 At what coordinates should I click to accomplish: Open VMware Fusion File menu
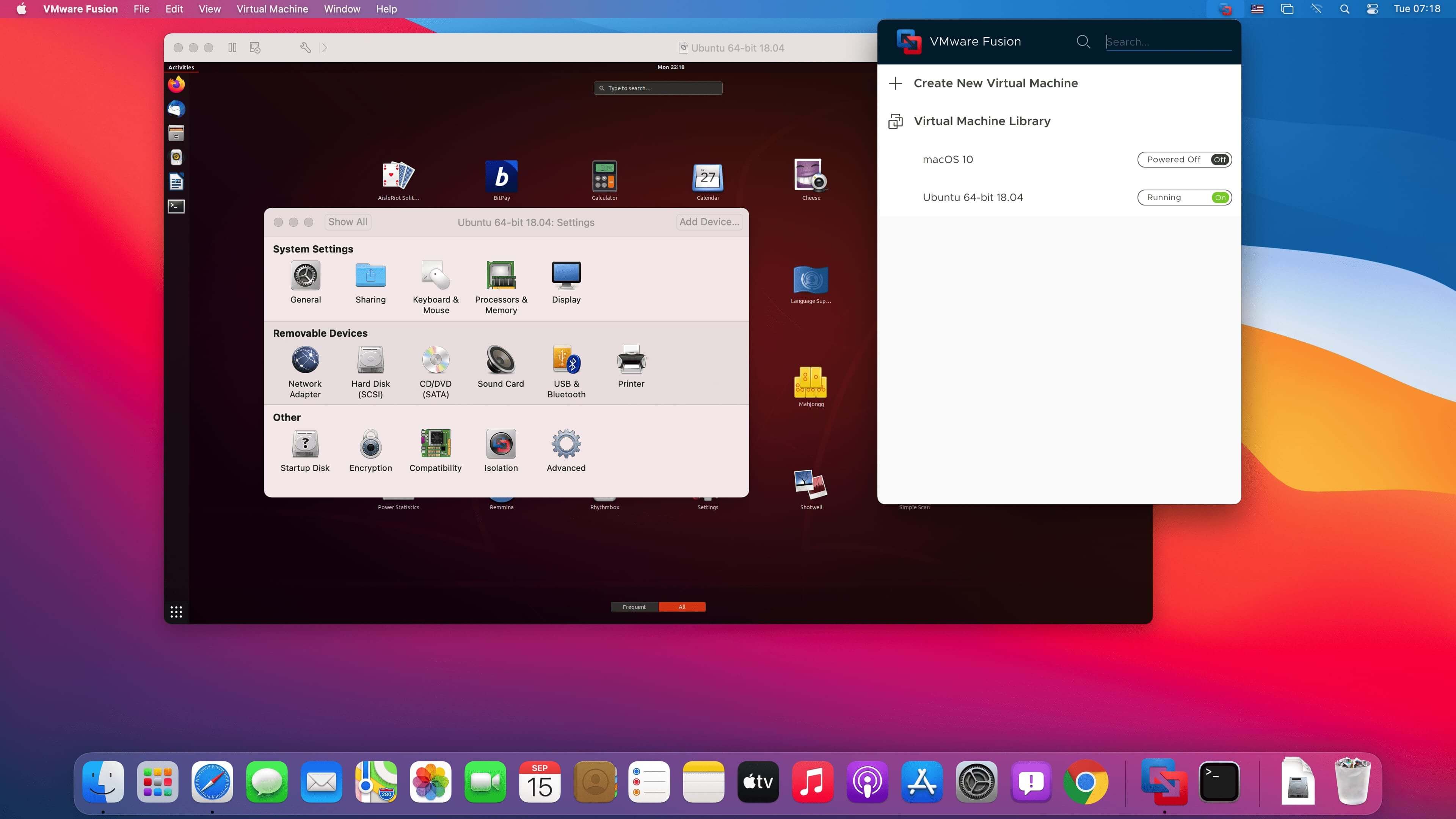click(x=141, y=9)
